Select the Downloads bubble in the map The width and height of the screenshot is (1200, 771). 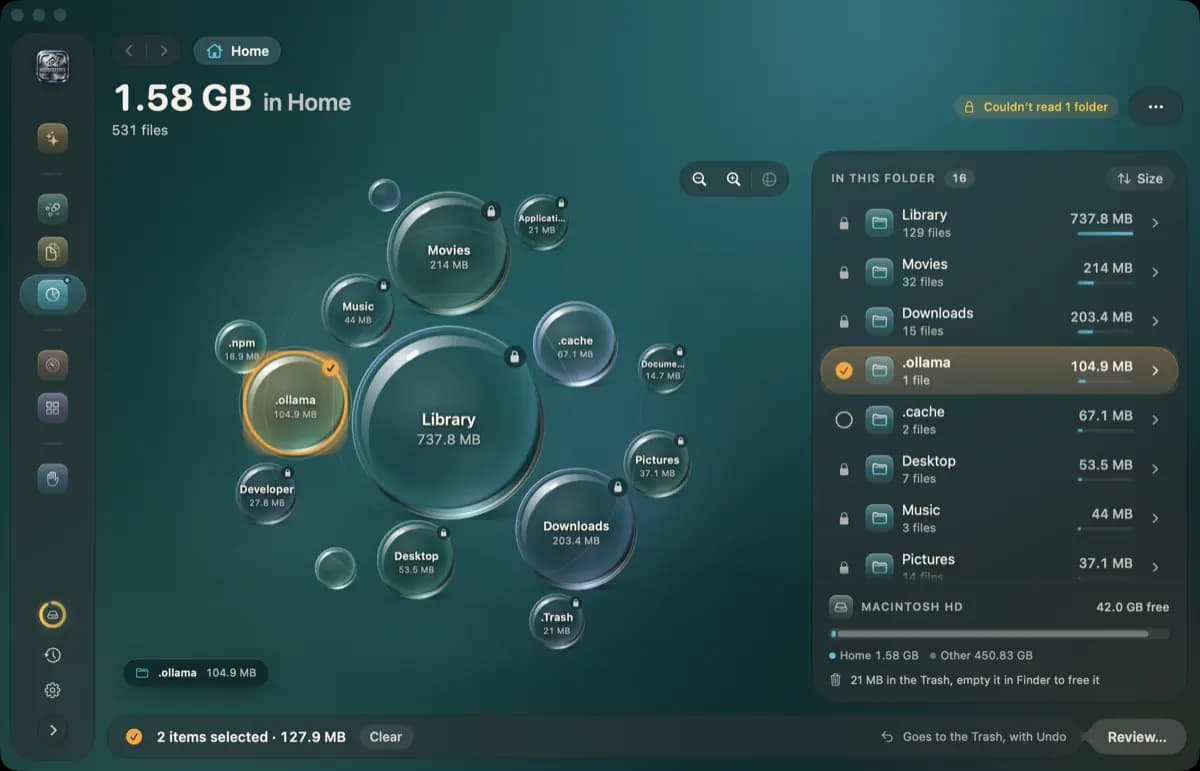[576, 529]
